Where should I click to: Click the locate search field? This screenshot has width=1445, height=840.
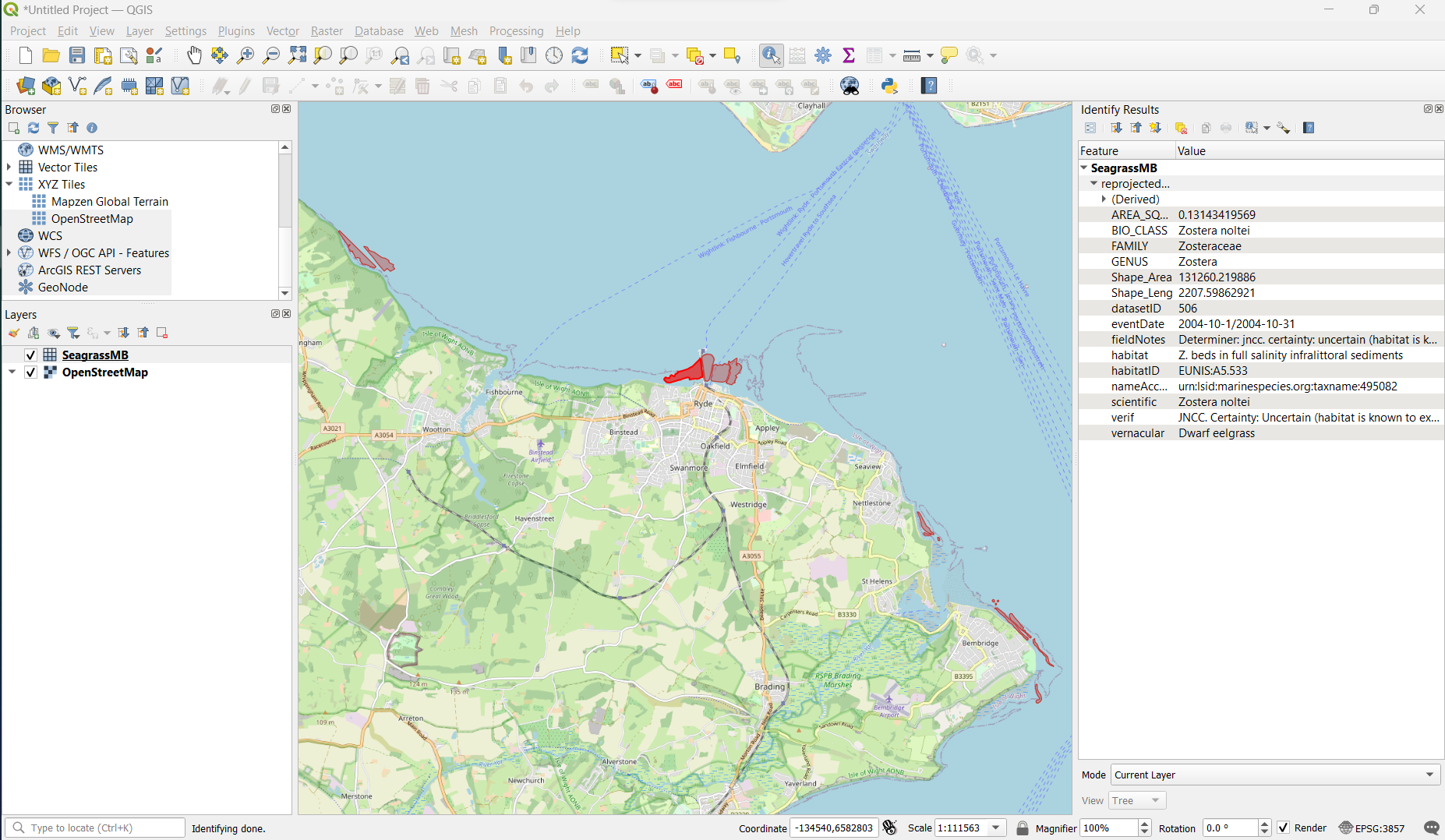point(94,828)
